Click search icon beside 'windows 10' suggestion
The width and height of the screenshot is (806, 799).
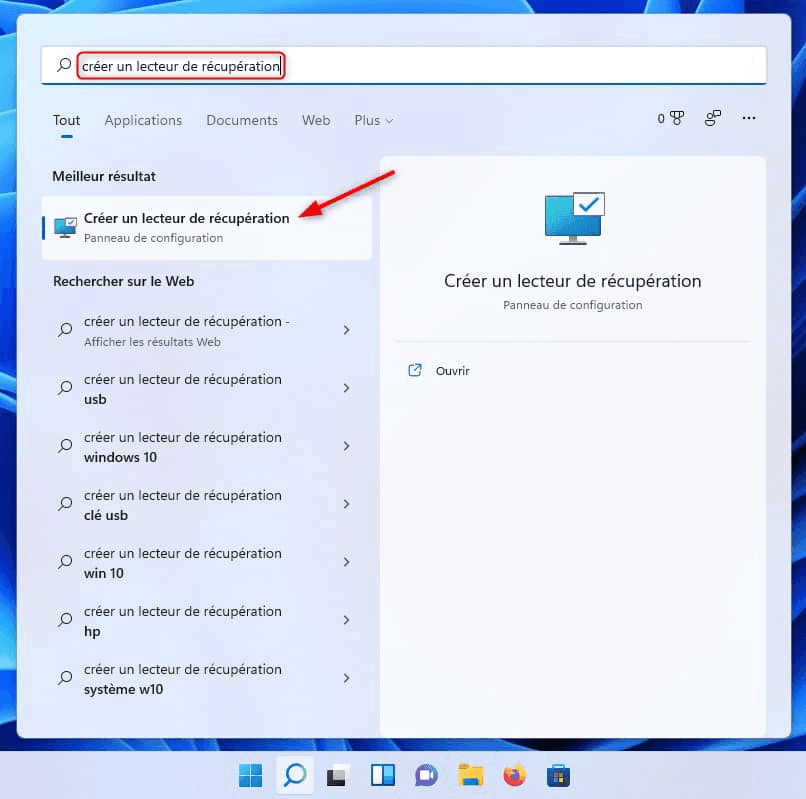click(65, 446)
